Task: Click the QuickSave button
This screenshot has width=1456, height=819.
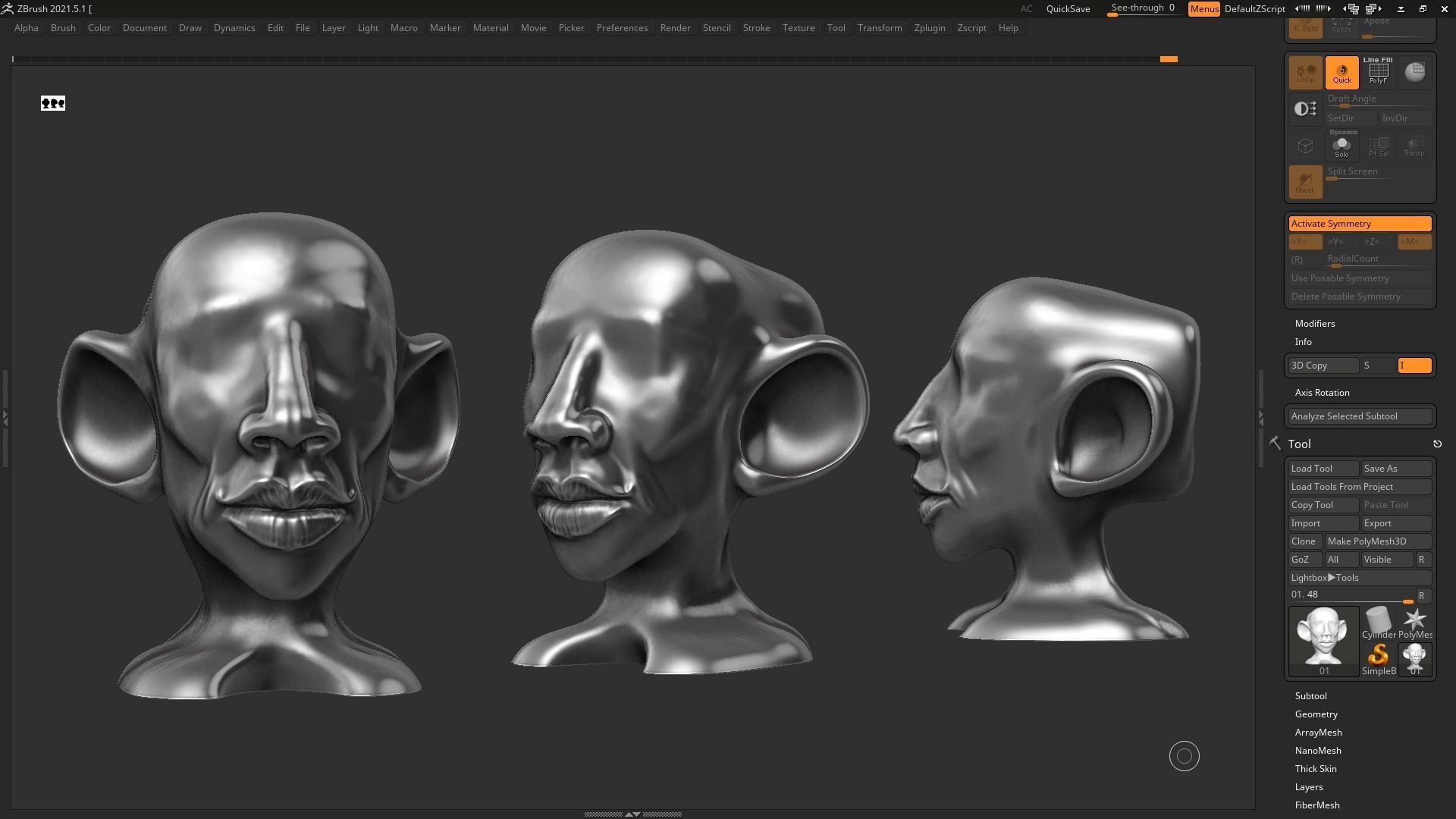Action: click(x=1068, y=9)
